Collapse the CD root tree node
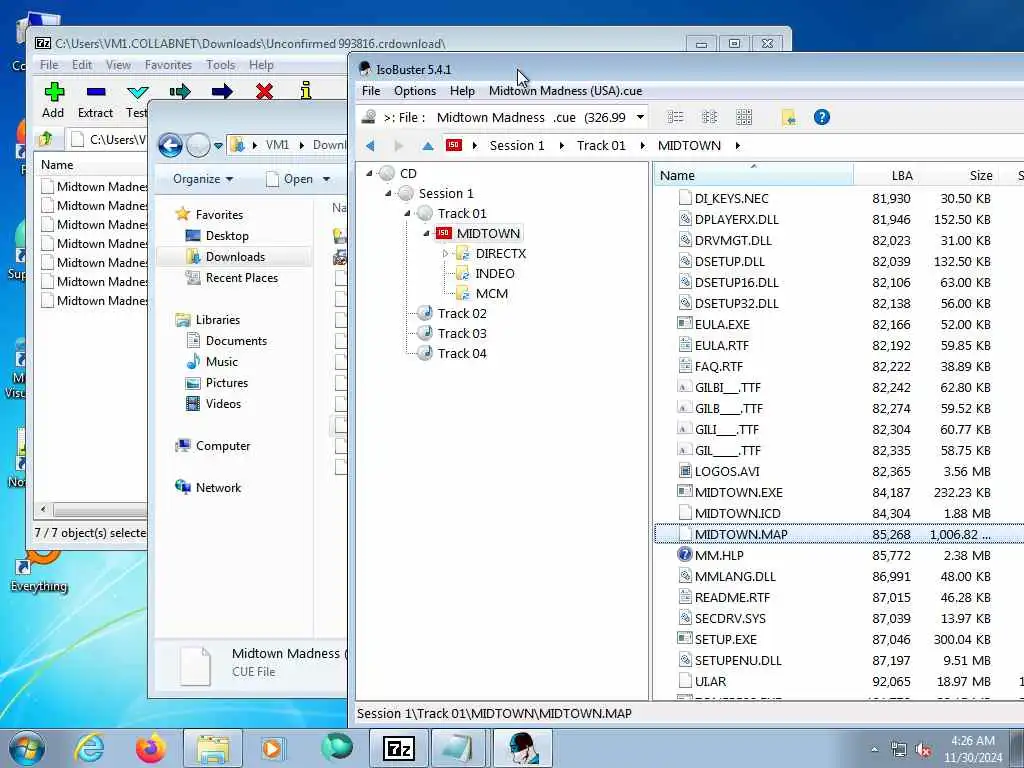Viewport: 1024px width, 768px height. [x=370, y=173]
